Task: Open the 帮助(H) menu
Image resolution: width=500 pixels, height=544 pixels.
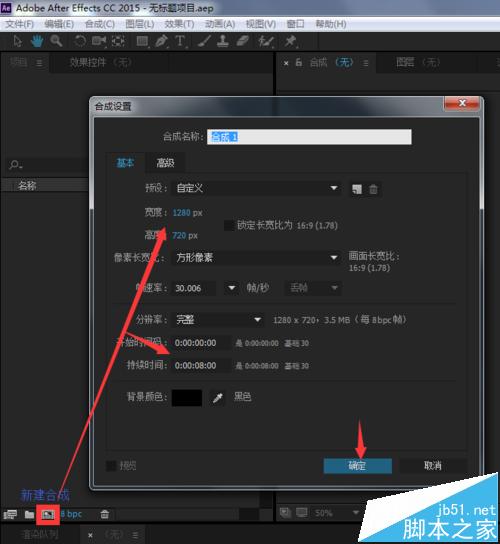Action: pyautogui.click(x=331, y=24)
